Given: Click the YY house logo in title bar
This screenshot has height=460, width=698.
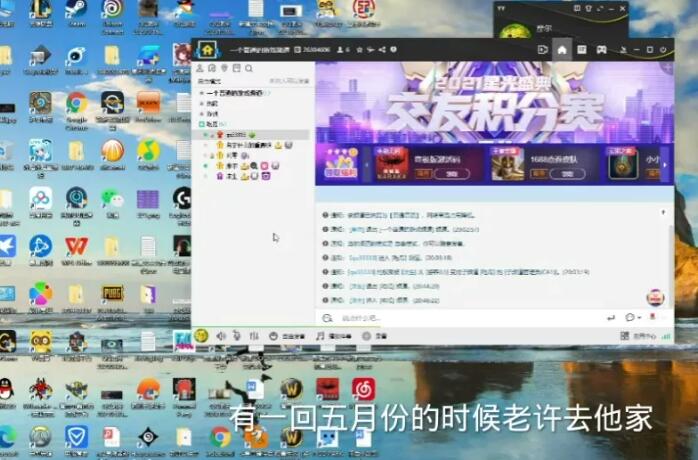Looking at the screenshot, I should 206,49.
